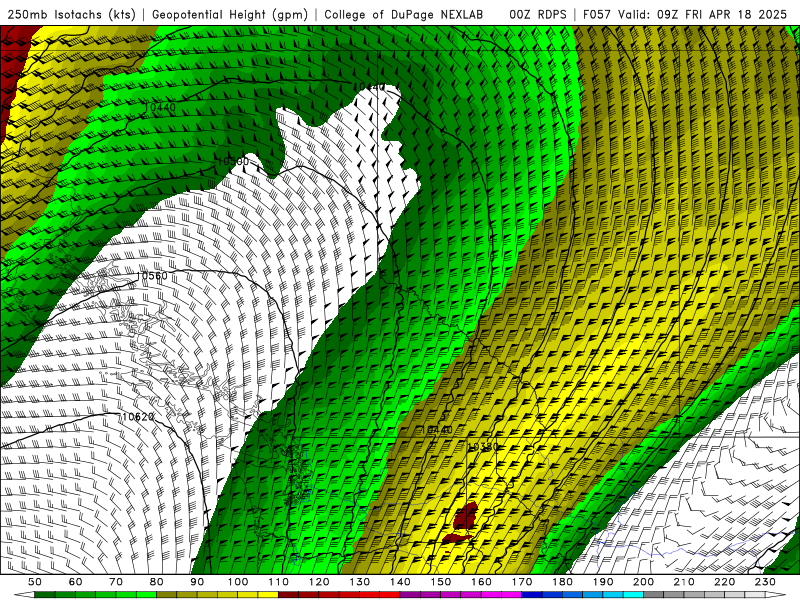Viewport: 800px width, 600px height.
Task: Click the '120' value on the color scale
Action: click(319, 582)
